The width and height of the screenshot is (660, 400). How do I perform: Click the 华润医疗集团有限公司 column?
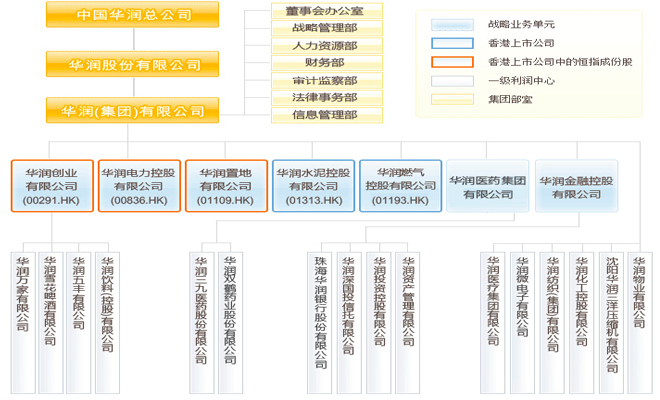[x=493, y=323]
